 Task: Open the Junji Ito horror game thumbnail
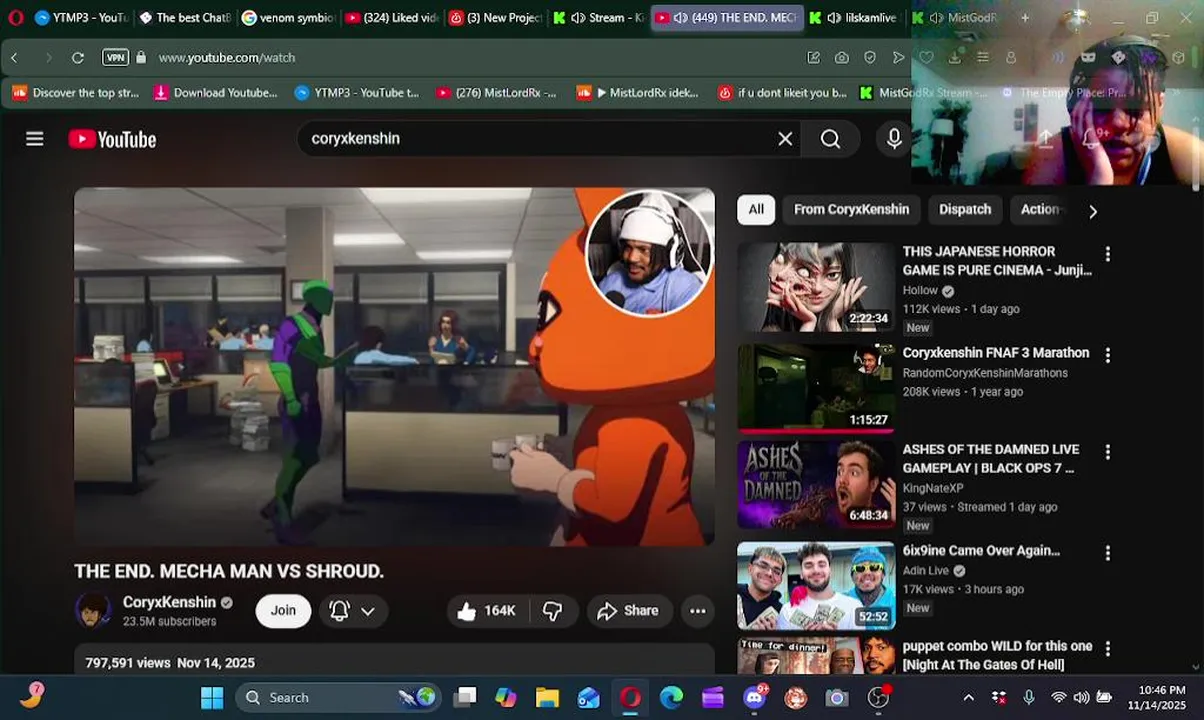tap(816, 288)
